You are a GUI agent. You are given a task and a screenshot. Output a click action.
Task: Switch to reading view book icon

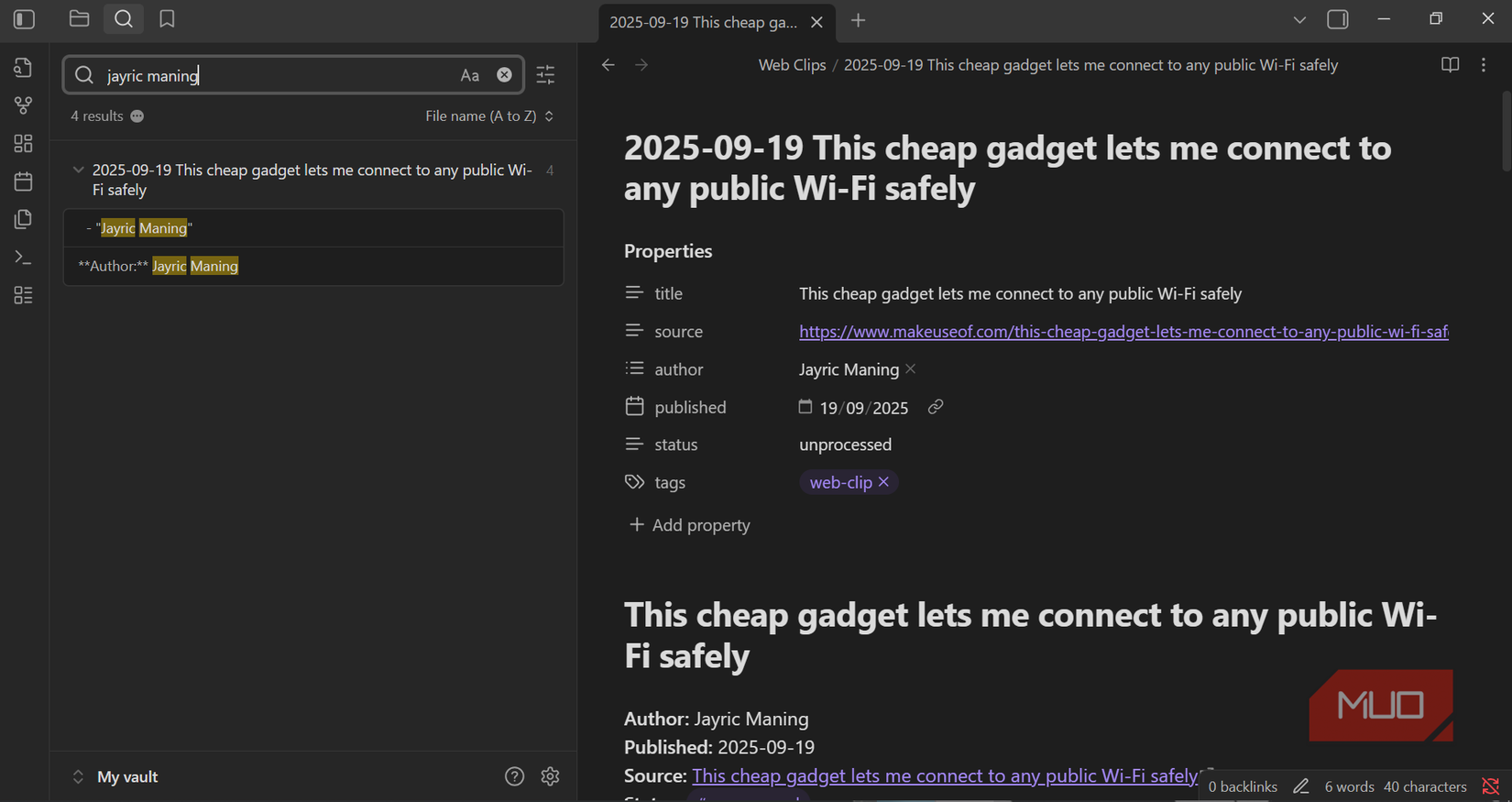1450,65
